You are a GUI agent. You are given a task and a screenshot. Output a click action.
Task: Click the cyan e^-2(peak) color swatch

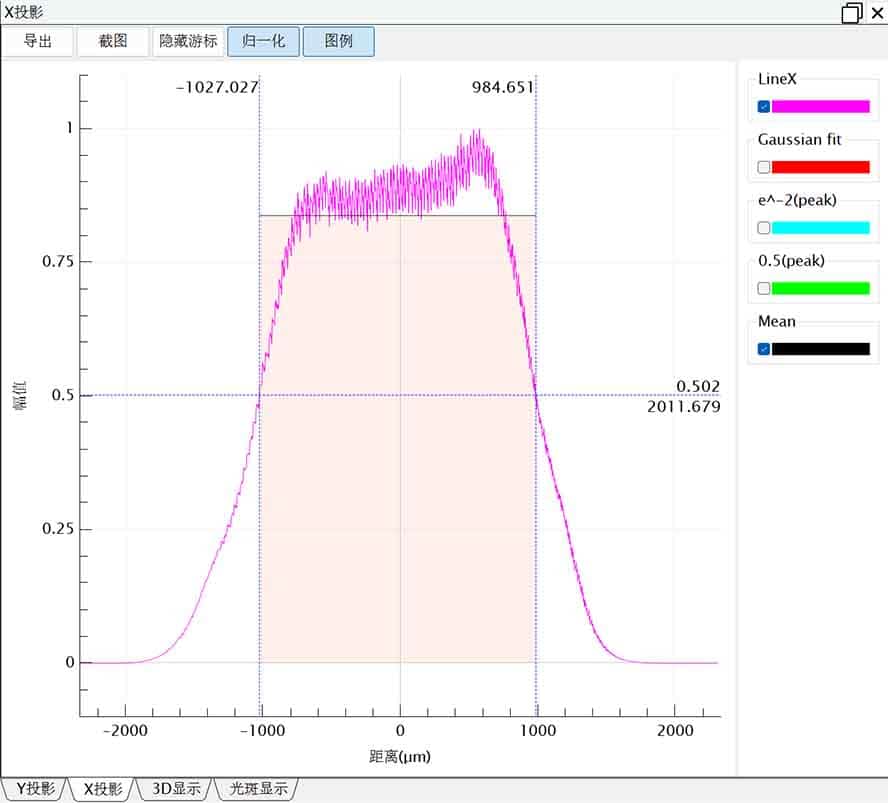pyautogui.click(x=820, y=228)
